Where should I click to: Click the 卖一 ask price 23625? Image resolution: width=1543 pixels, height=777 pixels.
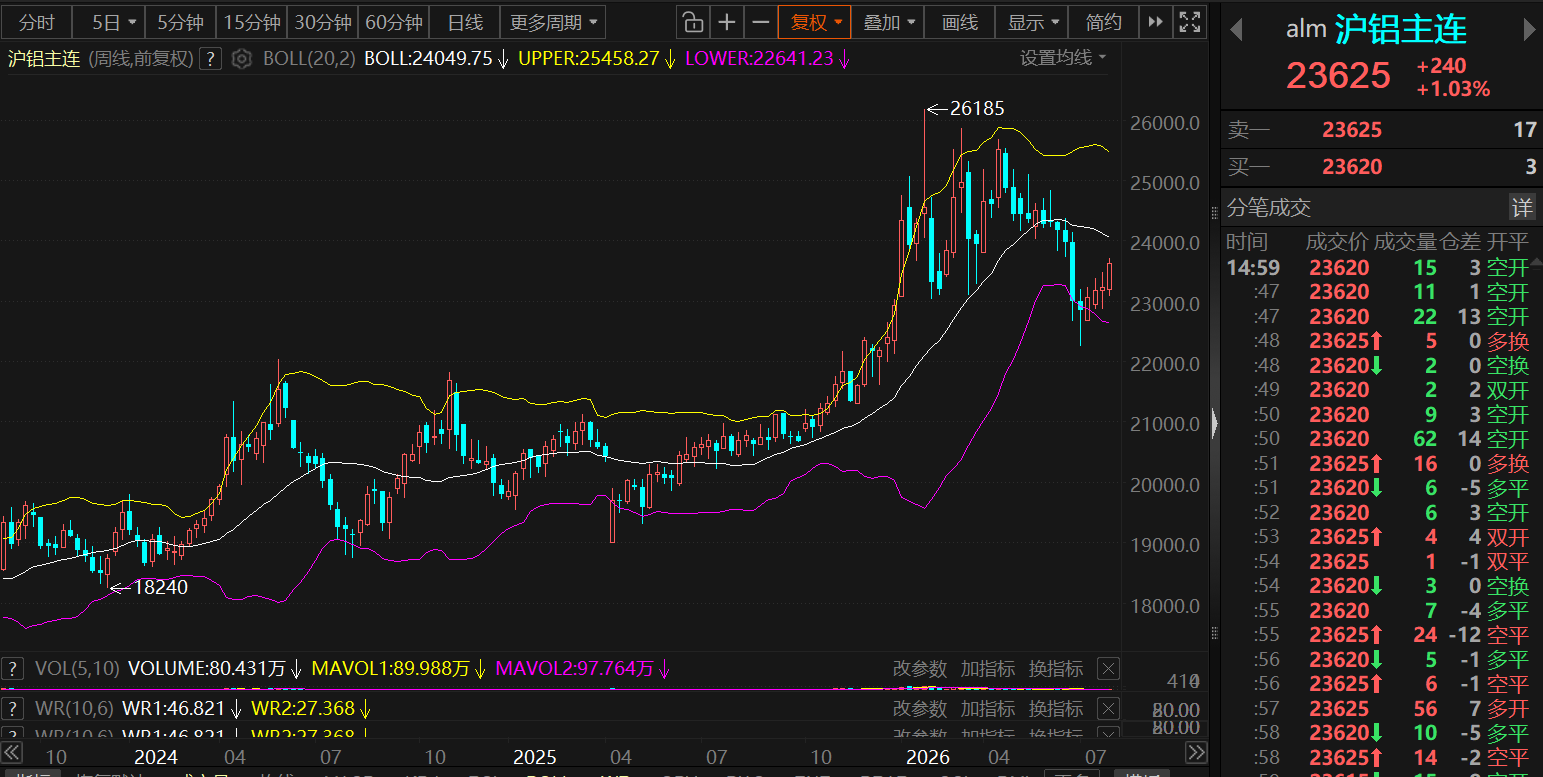[x=1352, y=129]
